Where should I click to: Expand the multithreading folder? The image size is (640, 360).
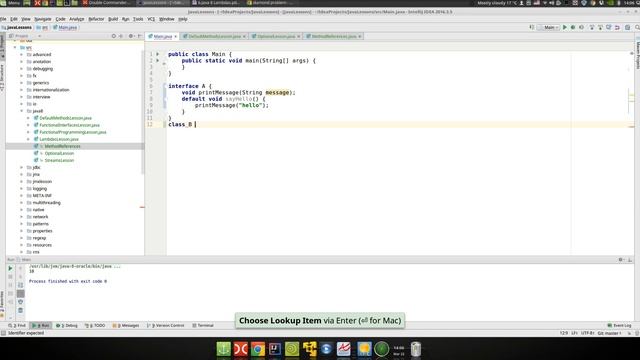[x=22, y=202]
